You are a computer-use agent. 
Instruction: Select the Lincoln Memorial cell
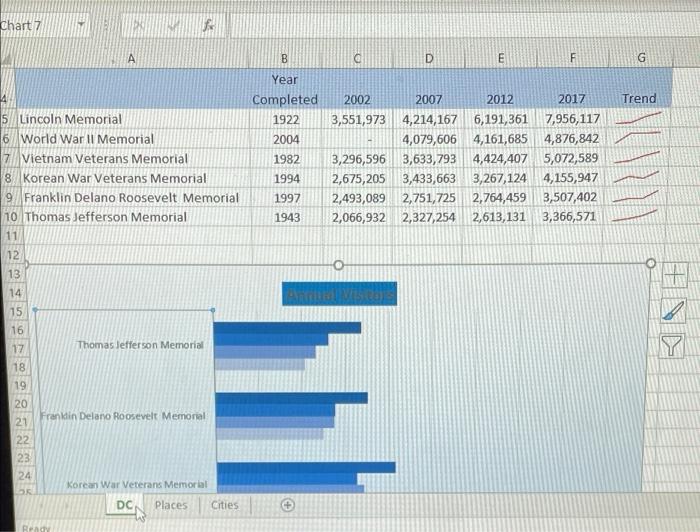(132, 120)
